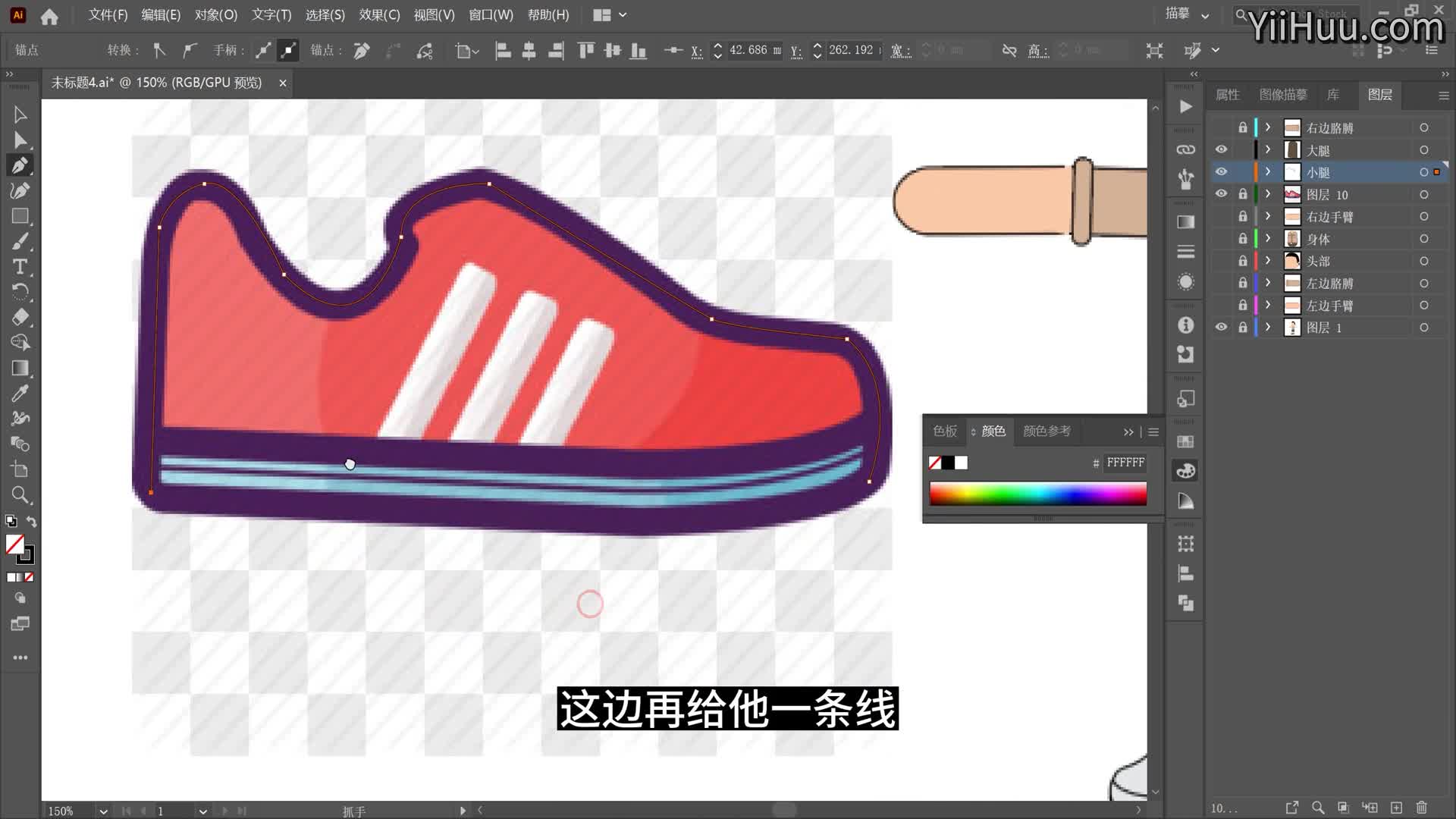Image resolution: width=1456 pixels, height=819 pixels.
Task: Toggle lock on 身体 layer
Action: pyautogui.click(x=1242, y=239)
